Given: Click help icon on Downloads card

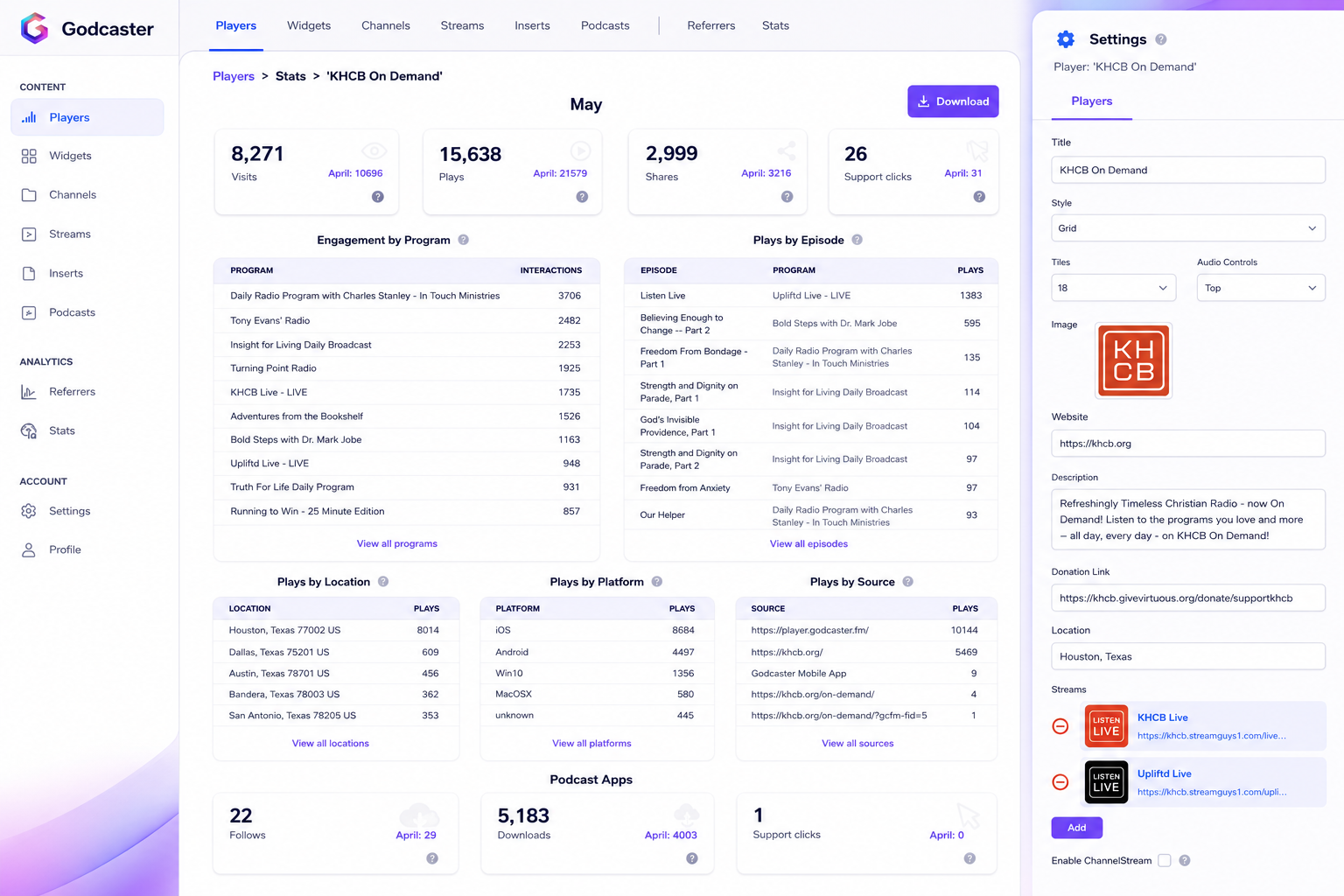Looking at the screenshot, I should (692, 858).
